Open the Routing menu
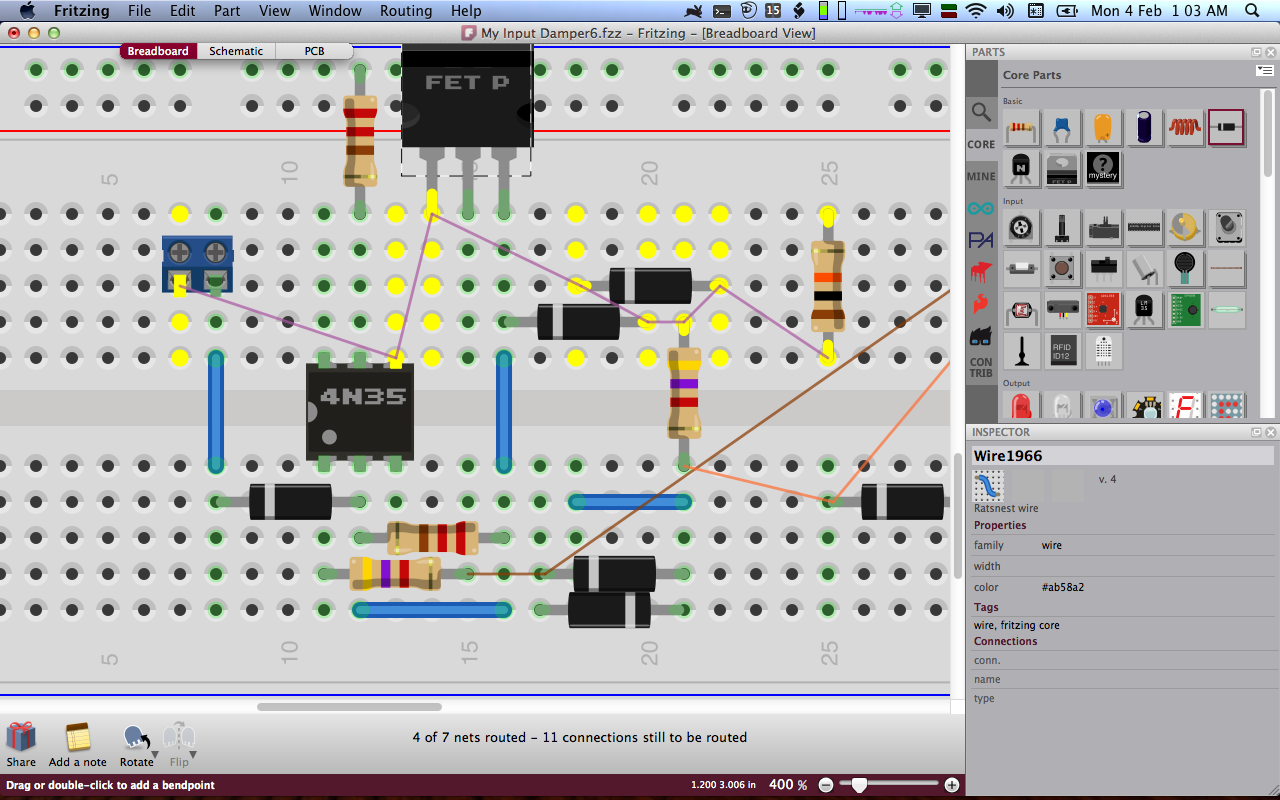This screenshot has width=1280, height=800. point(406,11)
